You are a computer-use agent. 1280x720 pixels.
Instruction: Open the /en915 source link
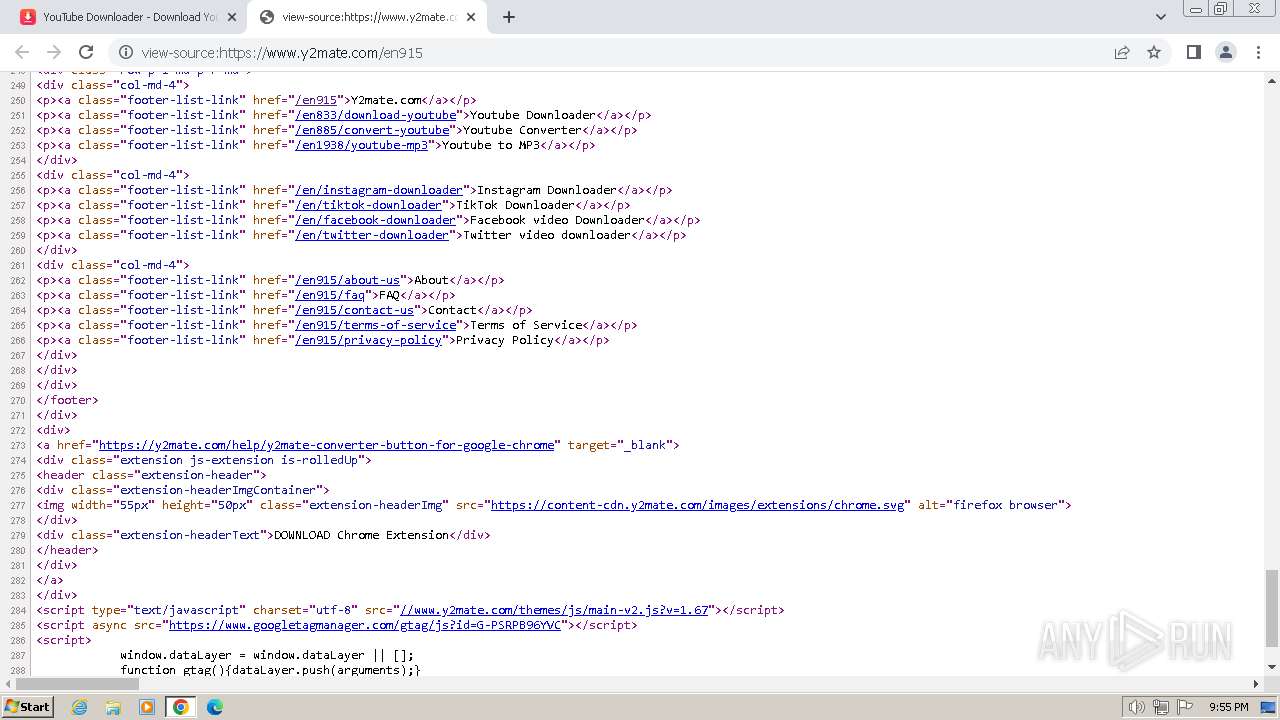click(315, 100)
